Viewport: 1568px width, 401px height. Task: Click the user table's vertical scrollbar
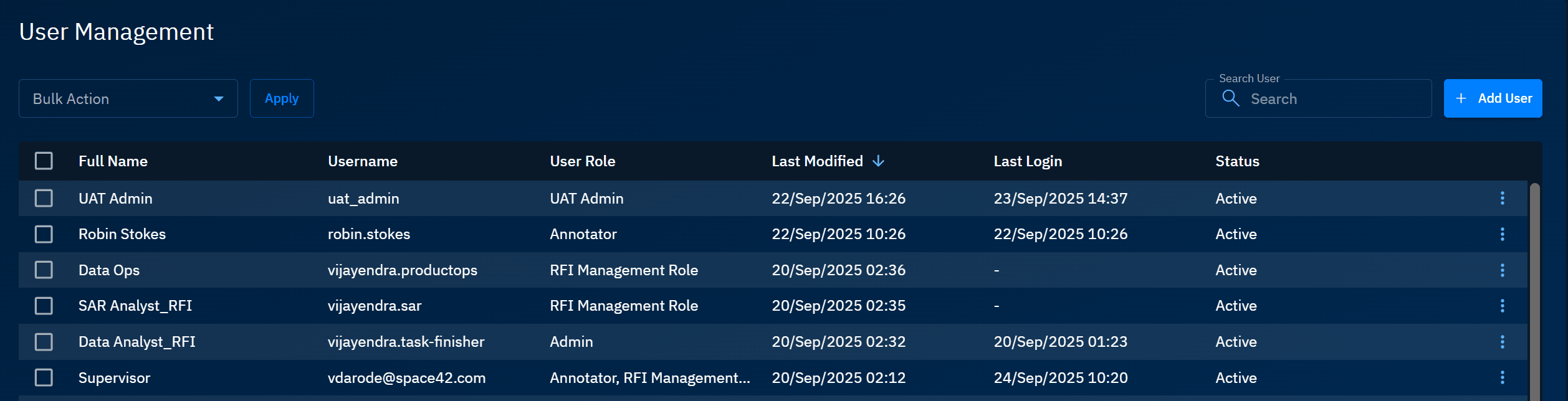click(x=1534, y=293)
